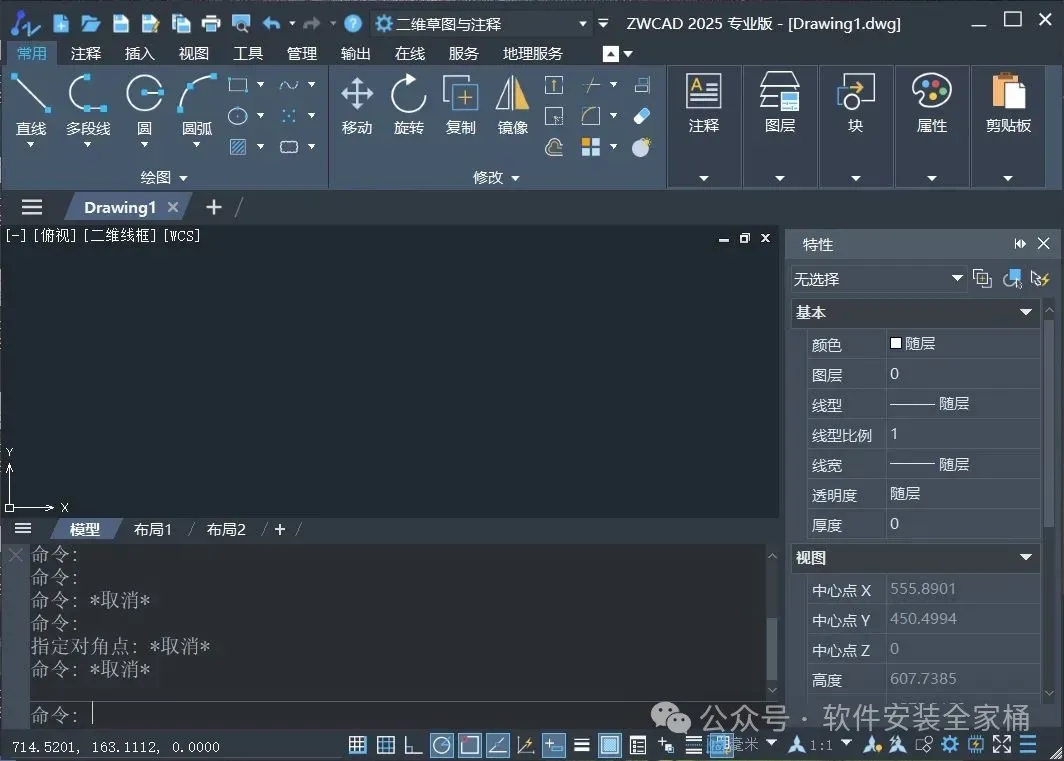Switch to the 布局1 layout tab

[153, 530]
